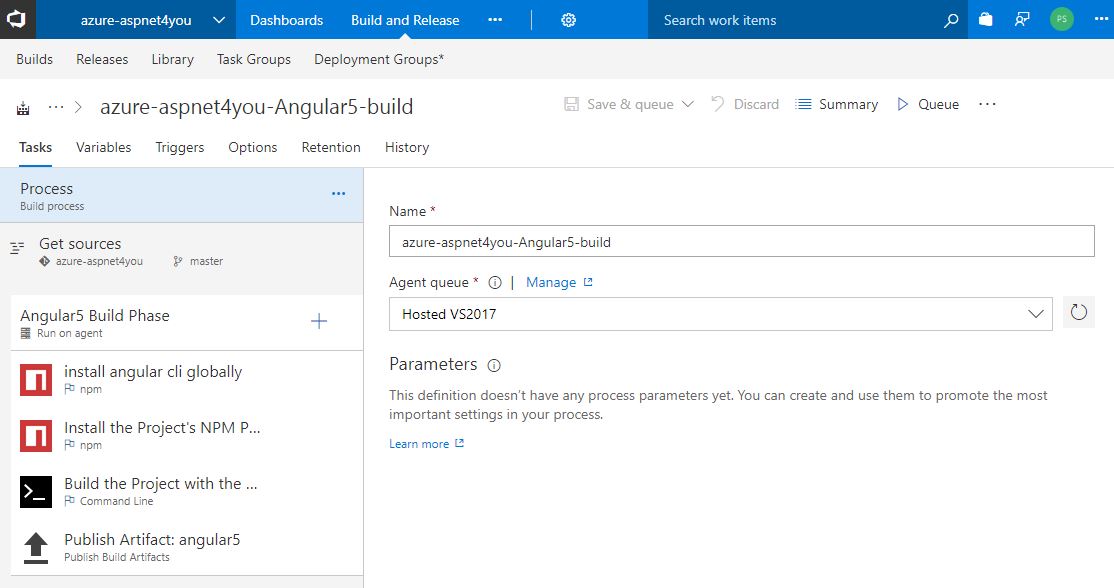This screenshot has width=1114, height=588.
Task: Queue the build
Action: point(928,104)
